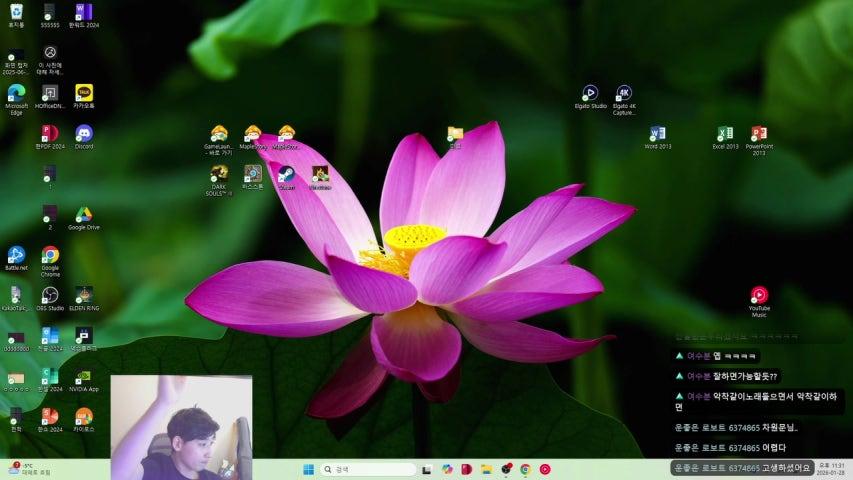
Task: Open the taskbar clock and date
Action: (x=830, y=469)
